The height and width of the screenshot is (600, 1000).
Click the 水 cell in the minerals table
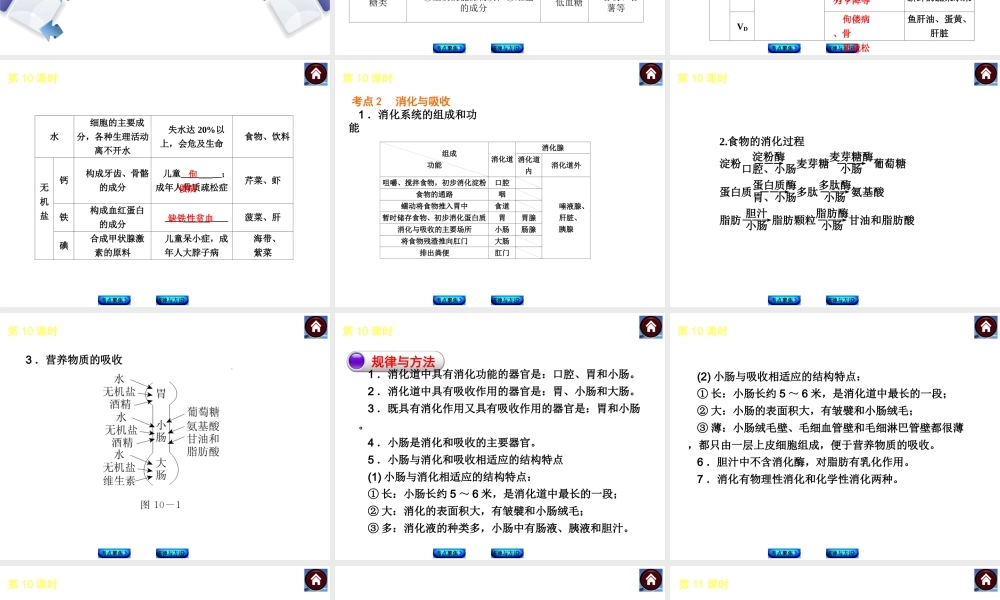pyautogui.click(x=54, y=136)
